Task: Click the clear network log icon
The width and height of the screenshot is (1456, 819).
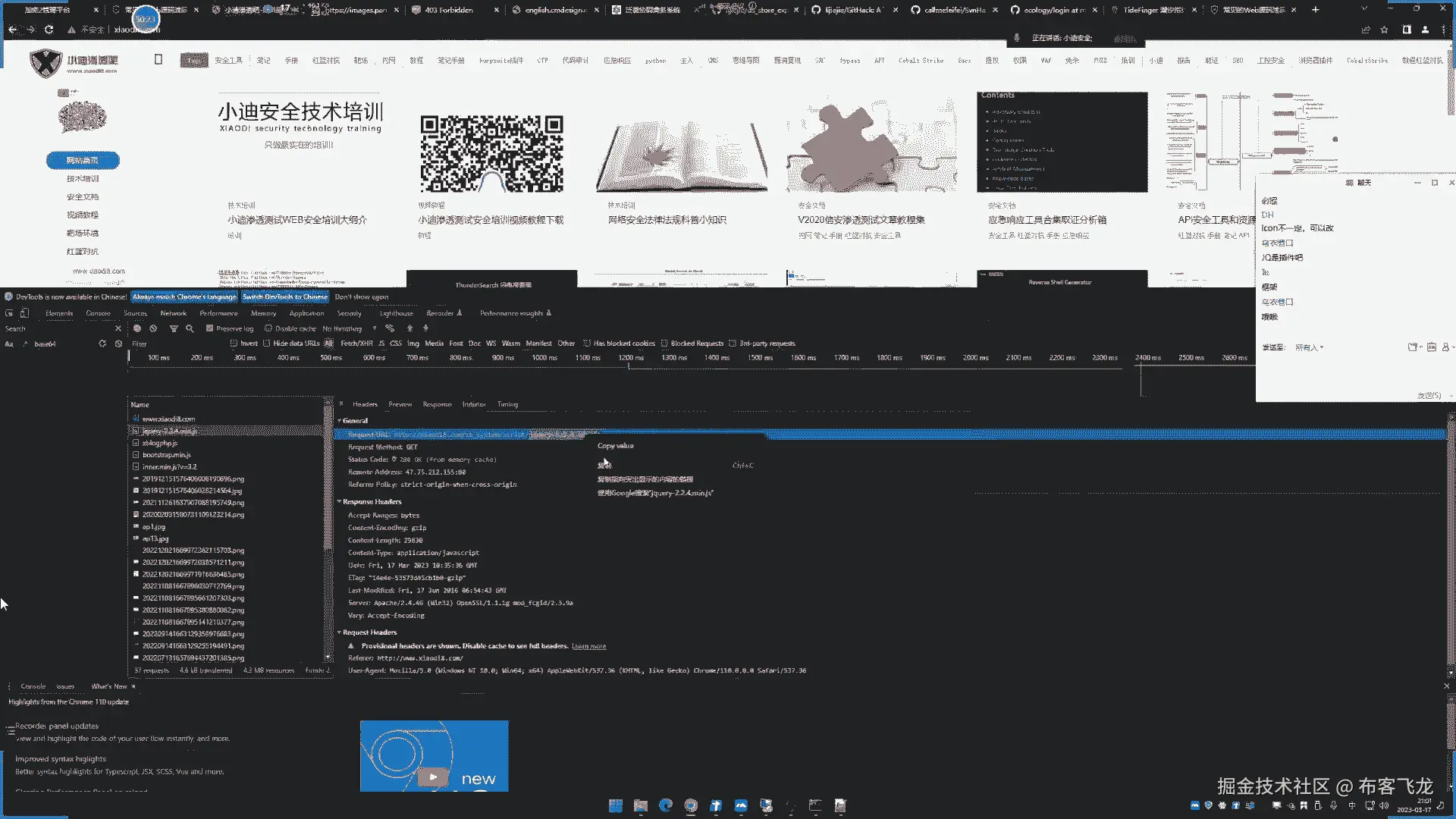Action: pos(153,328)
